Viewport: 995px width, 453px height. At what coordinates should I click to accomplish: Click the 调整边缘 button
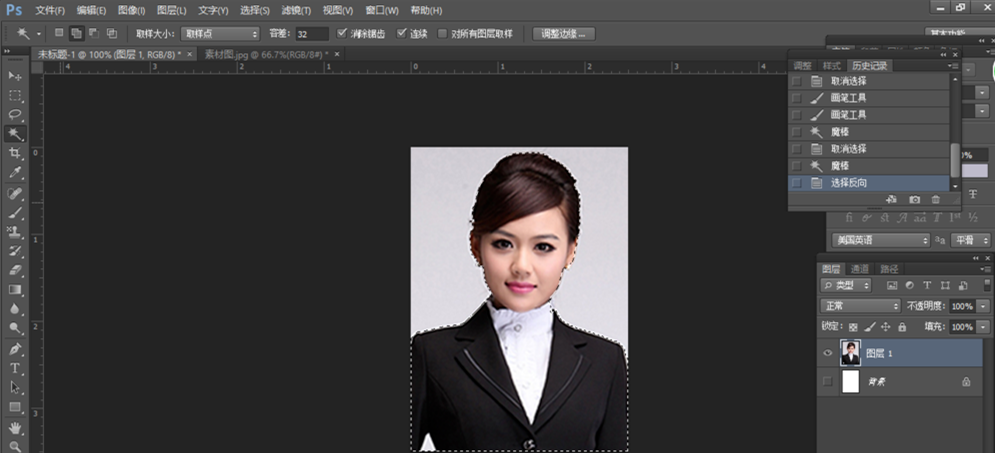(x=565, y=33)
